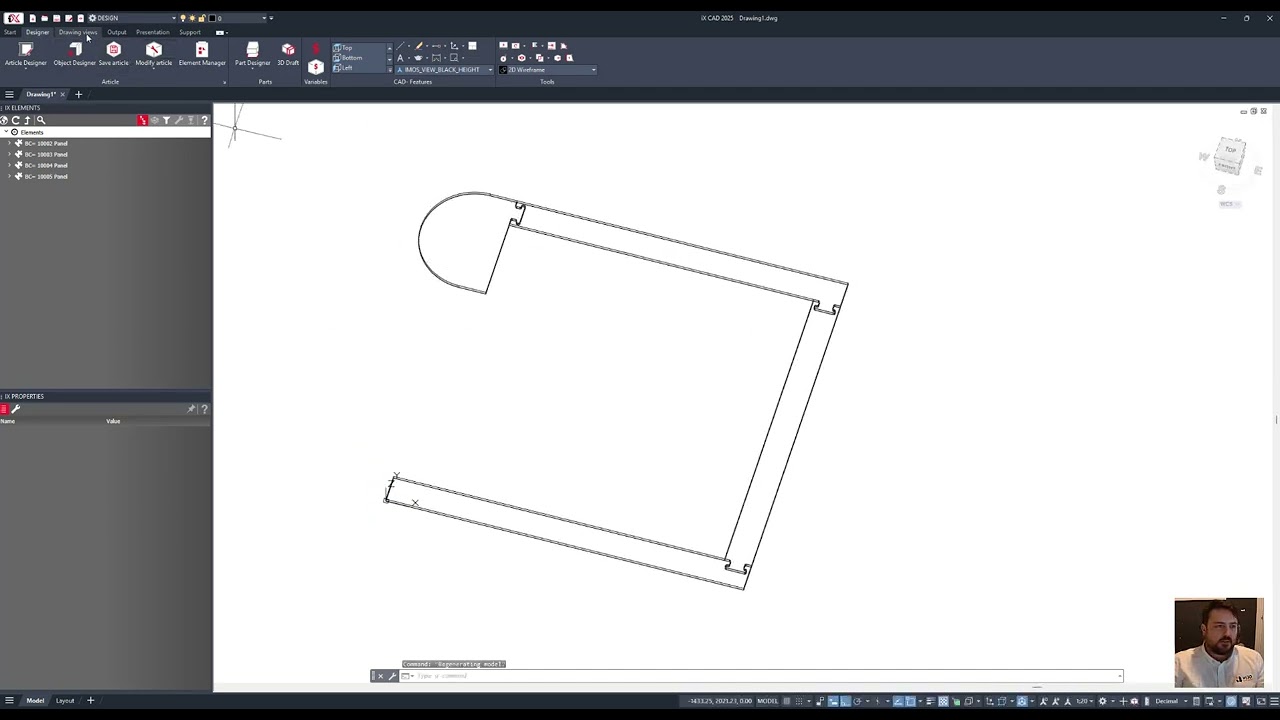
Task: Click the wrench icon in IX Properties panel
Action: [15, 409]
